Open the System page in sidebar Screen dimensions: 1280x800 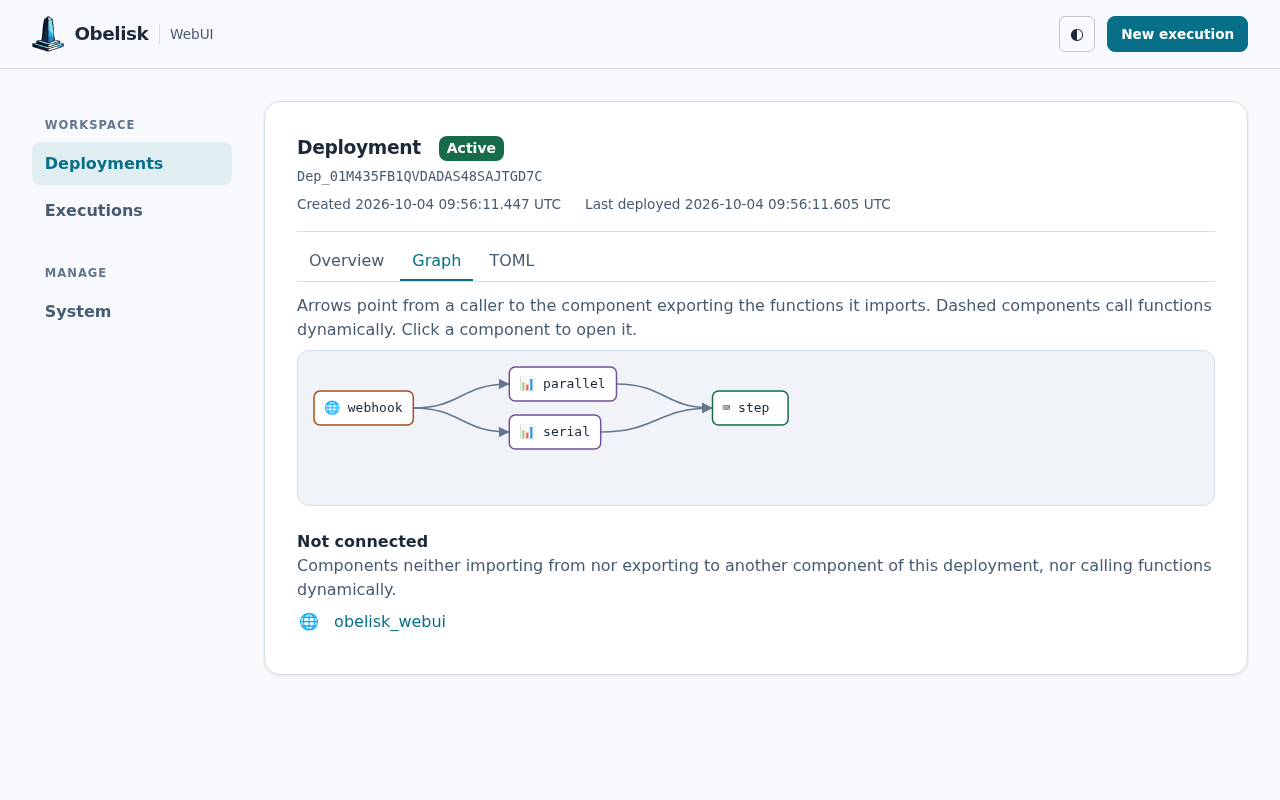tap(132, 311)
